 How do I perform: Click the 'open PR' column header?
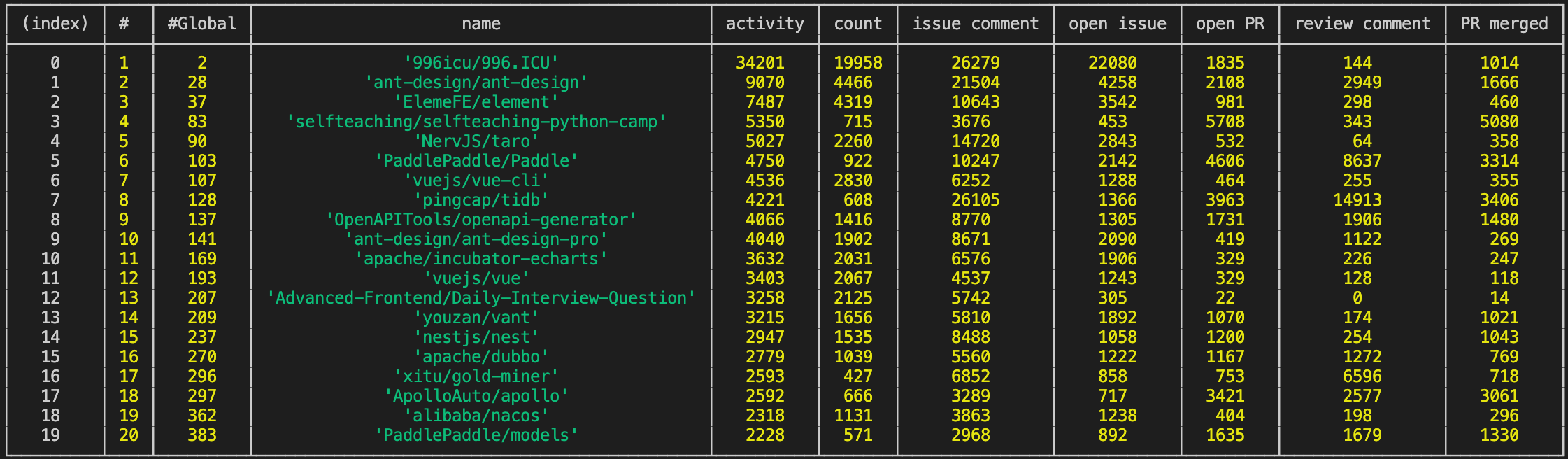pyautogui.click(x=1230, y=24)
